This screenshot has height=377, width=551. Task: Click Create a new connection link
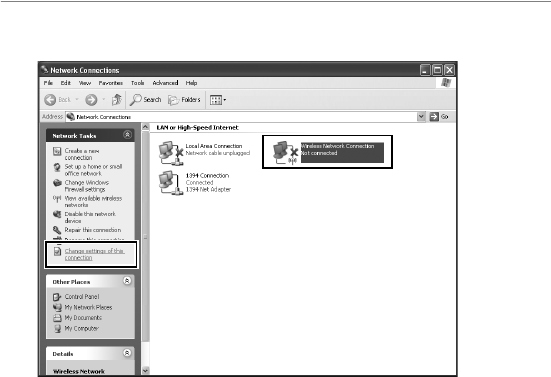pos(82,154)
